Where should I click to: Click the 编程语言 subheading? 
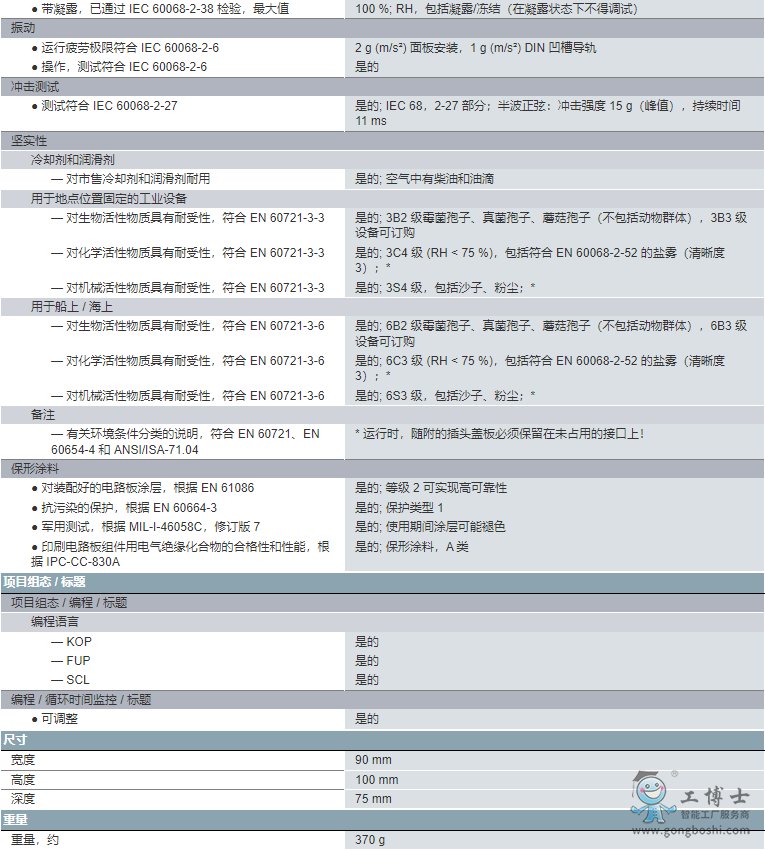click(x=382, y=622)
